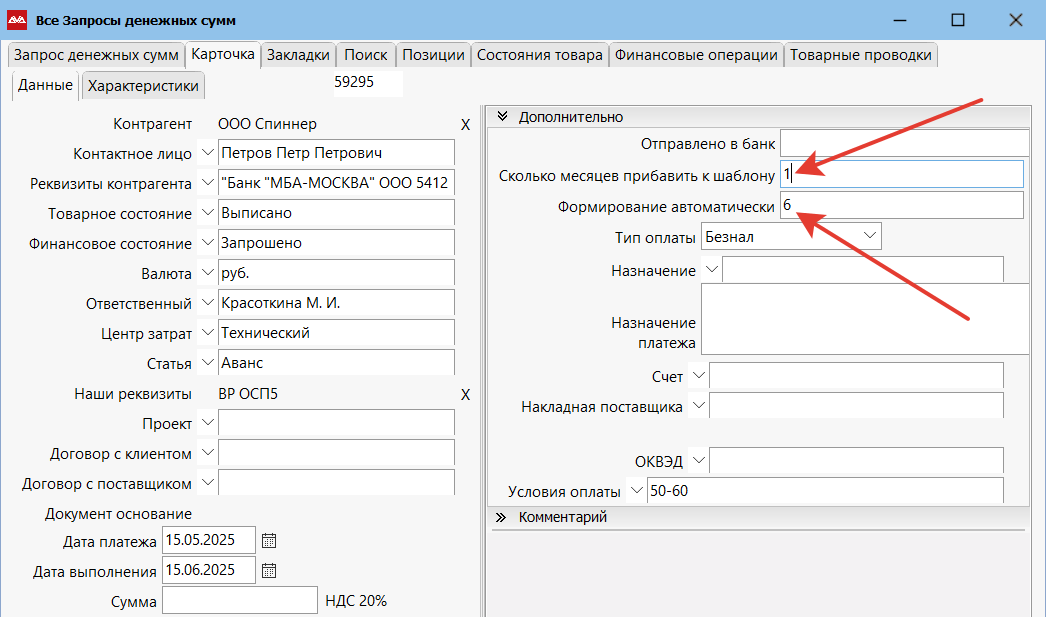Open calendar picker for Дата выполнения
The image size is (1046, 617).
pyautogui.click(x=268, y=571)
